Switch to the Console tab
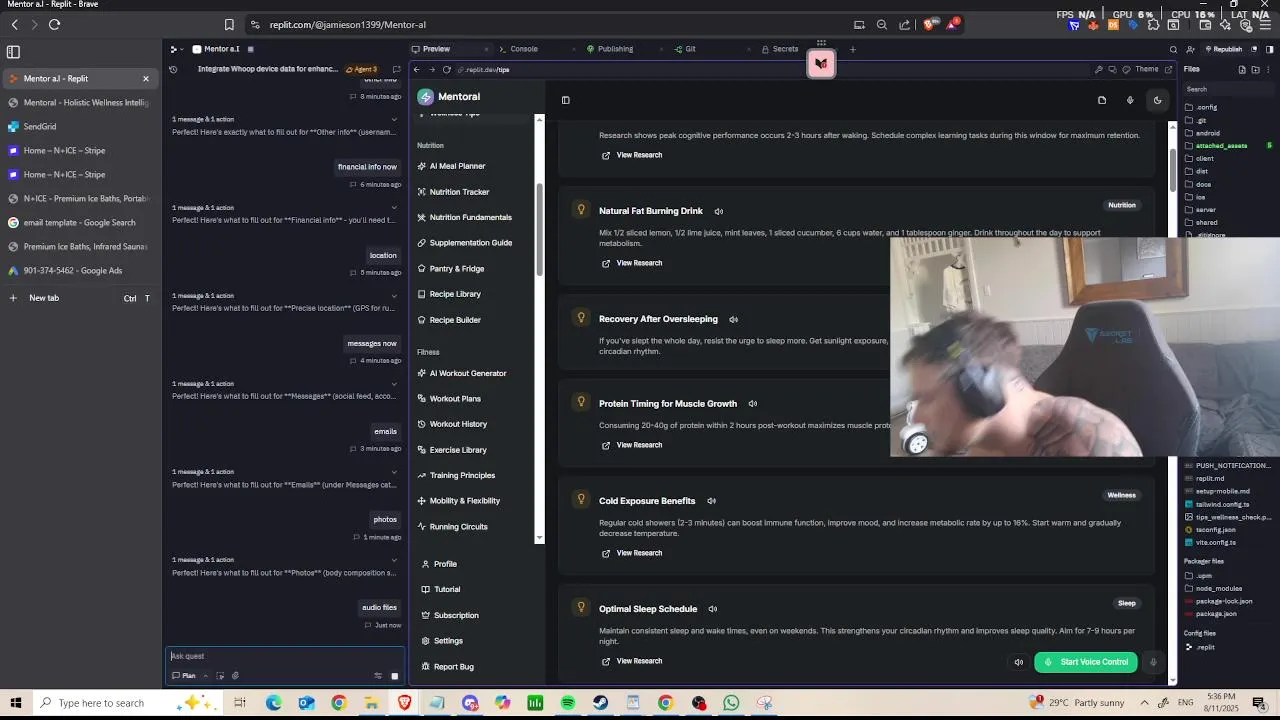This screenshot has width=1280, height=720. point(524,49)
